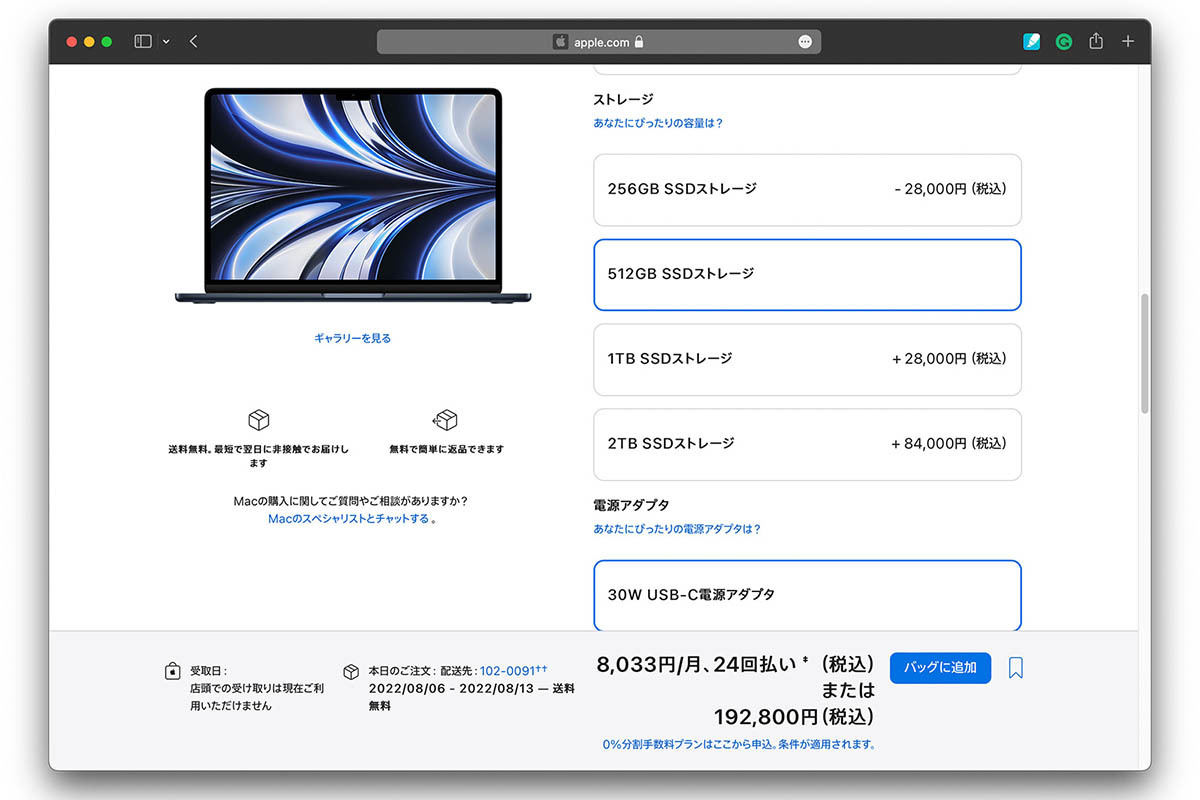Click the 8,033円/月、24回払い text
Viewport: 1200px width, 800px height.
click(x=696, y=664)
